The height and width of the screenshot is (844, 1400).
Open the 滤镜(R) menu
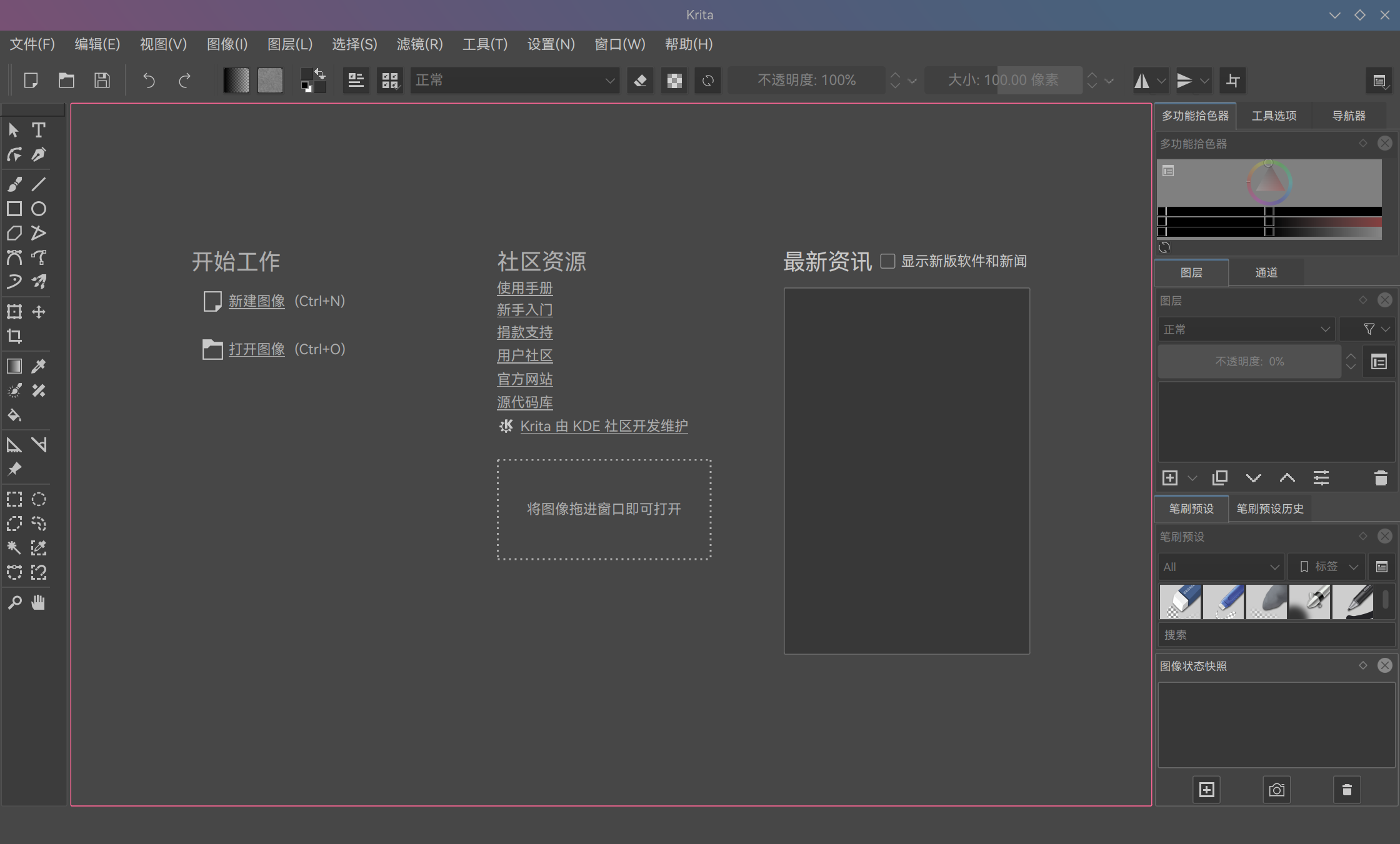[419, 44]
